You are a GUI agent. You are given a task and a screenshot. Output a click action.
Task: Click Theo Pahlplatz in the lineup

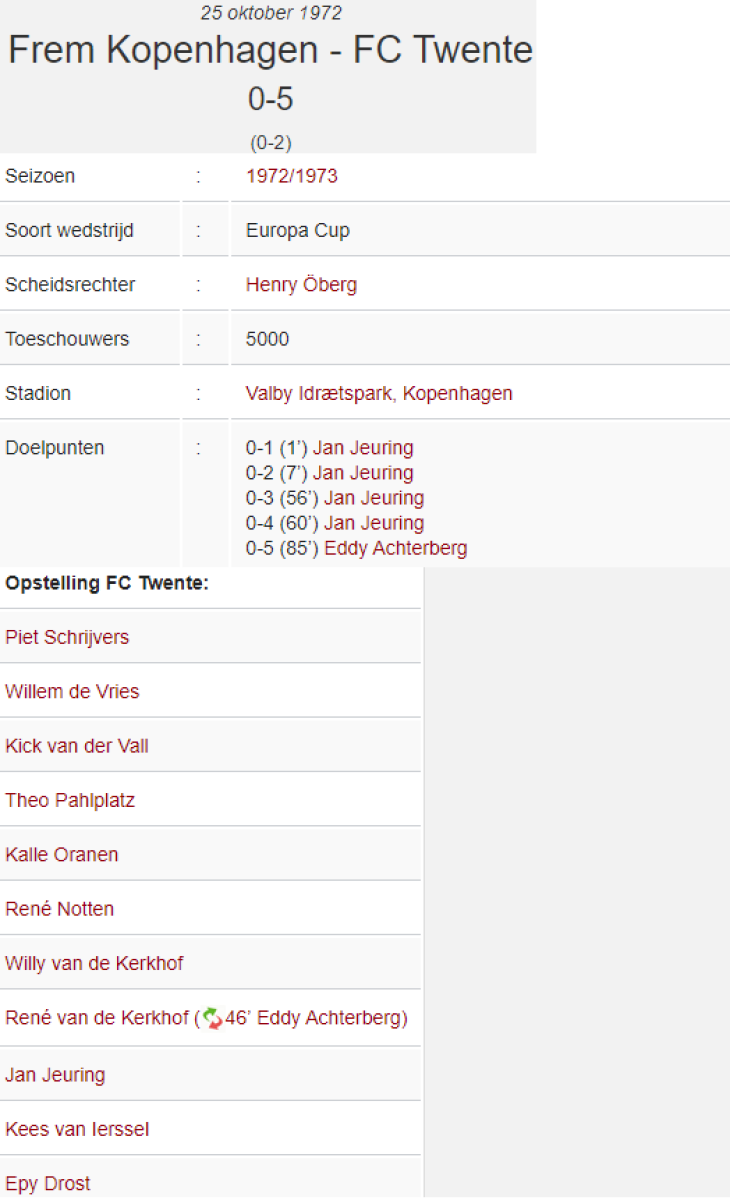point(70,800)
